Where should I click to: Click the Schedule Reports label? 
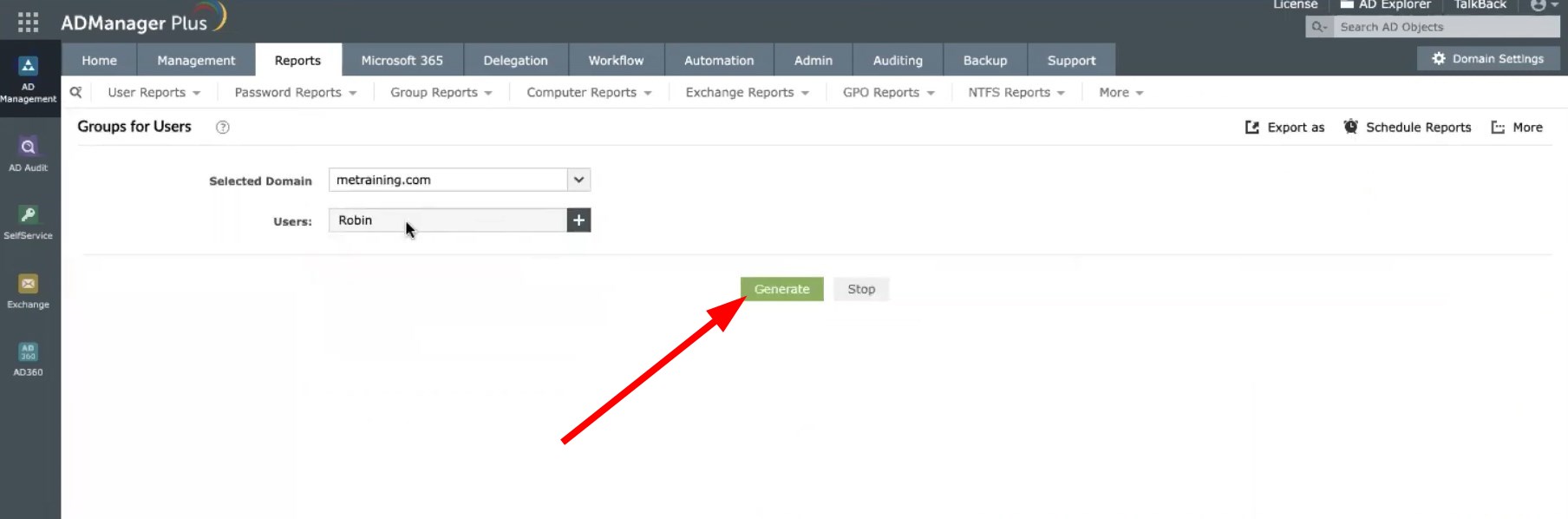(x=1418, y=127)
